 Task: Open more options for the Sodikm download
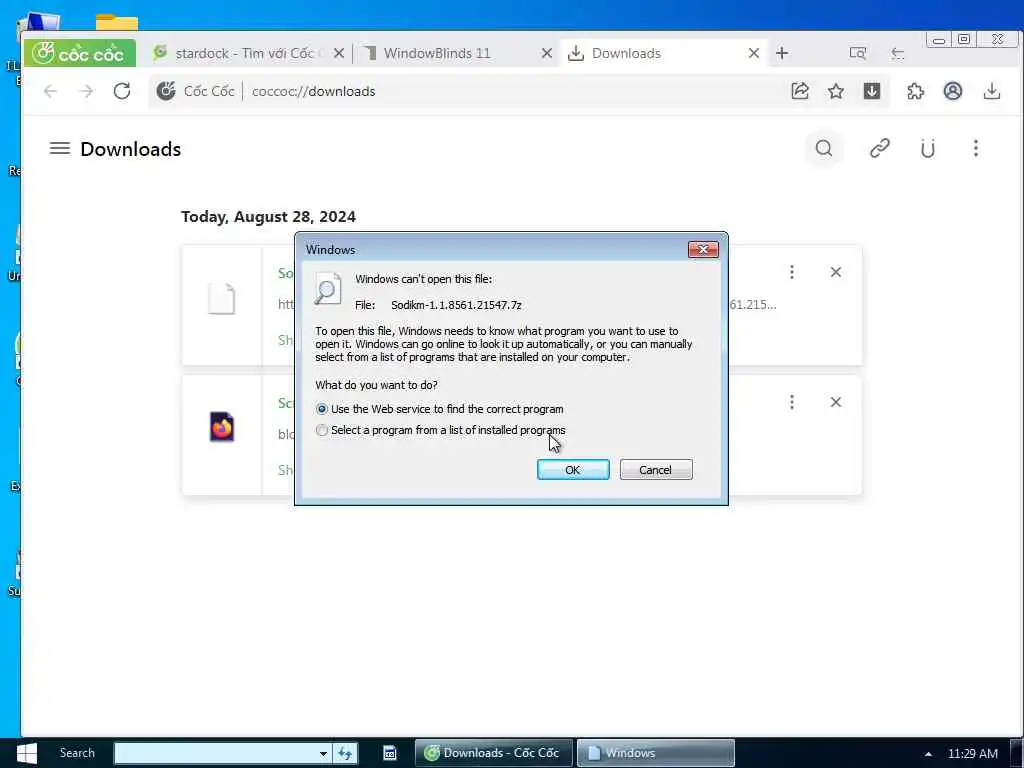792,272
